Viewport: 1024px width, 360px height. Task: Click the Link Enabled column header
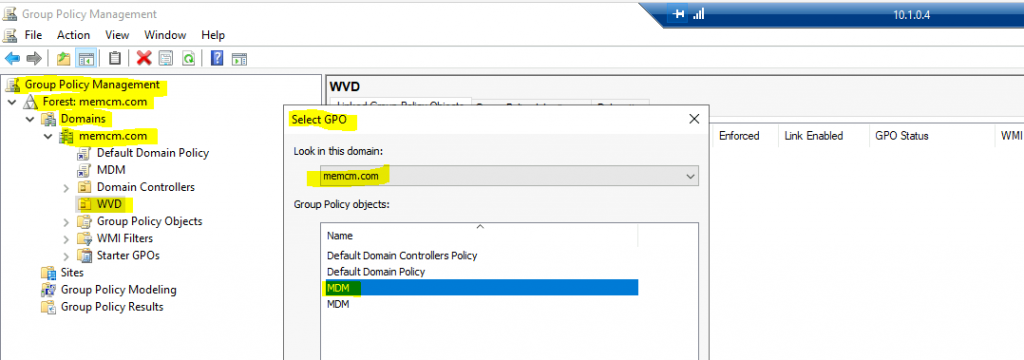pyautogui.click(x=814, y=136)
